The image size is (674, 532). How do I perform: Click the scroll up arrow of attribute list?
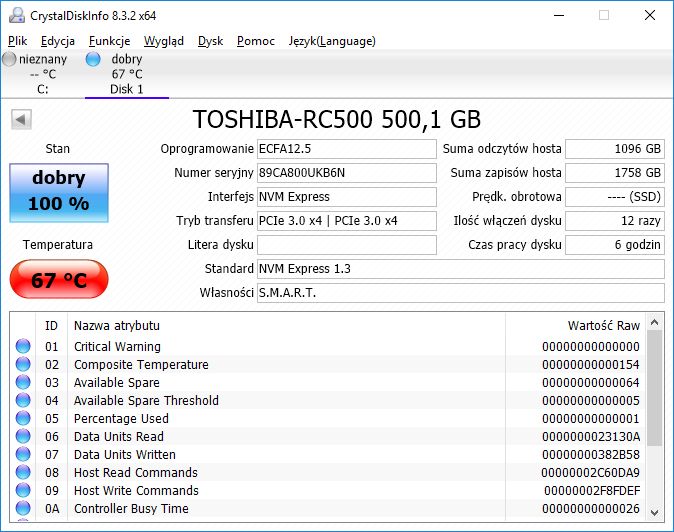655,322
